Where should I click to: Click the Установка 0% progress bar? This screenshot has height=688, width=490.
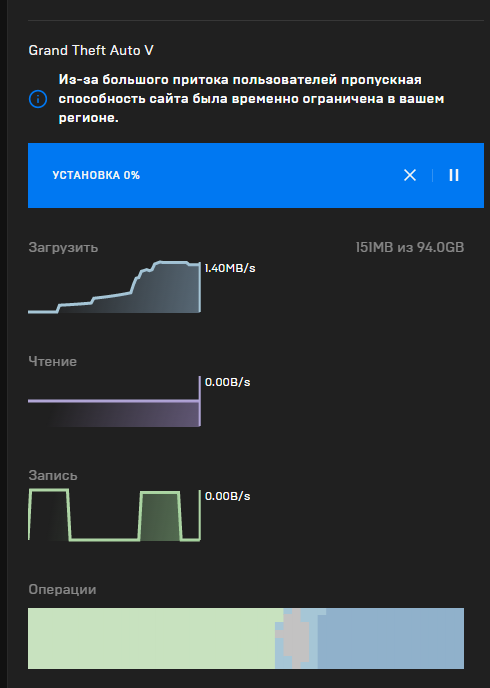[256, 175]
